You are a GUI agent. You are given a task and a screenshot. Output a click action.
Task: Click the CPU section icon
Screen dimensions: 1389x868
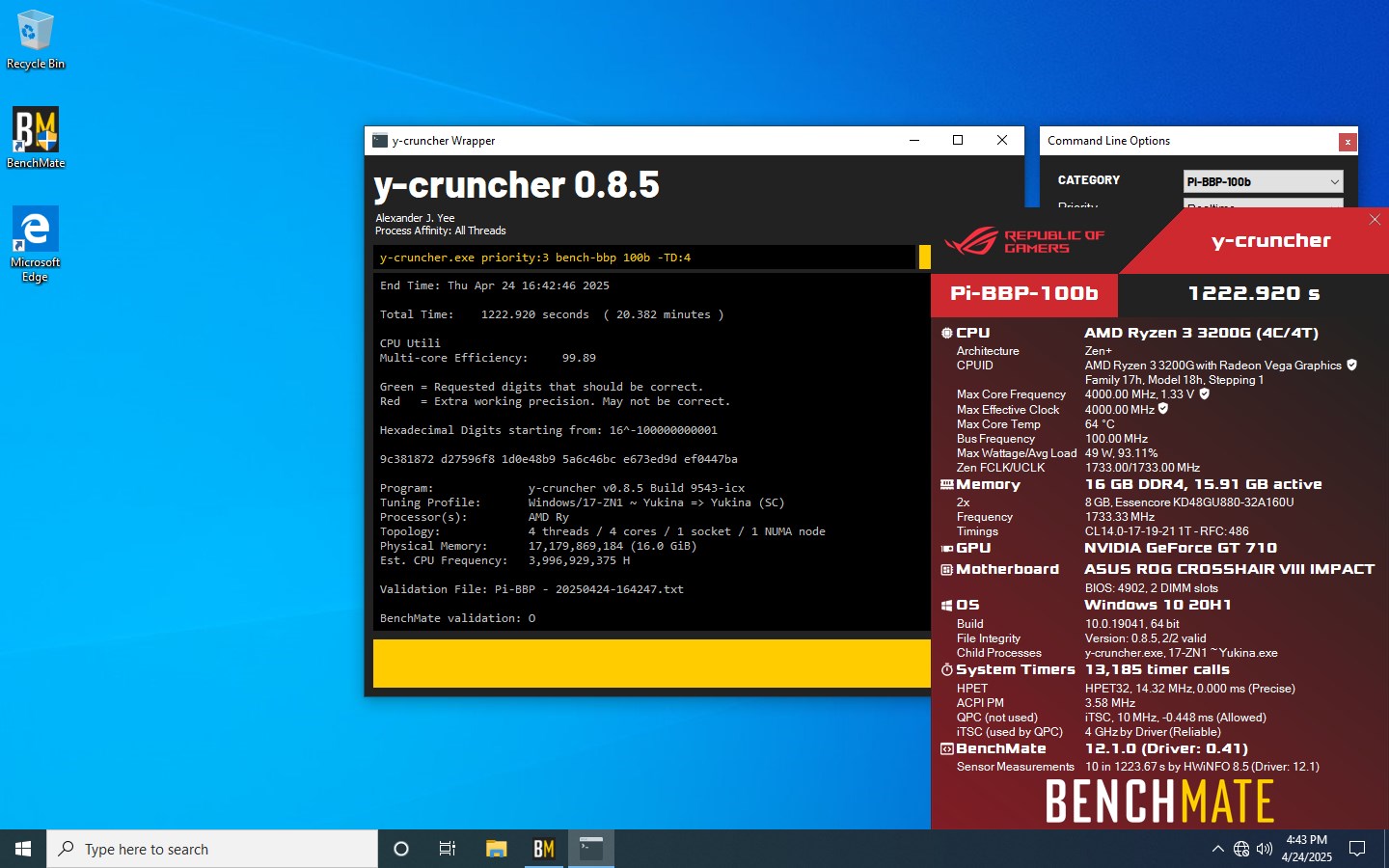tap(946, 333)
